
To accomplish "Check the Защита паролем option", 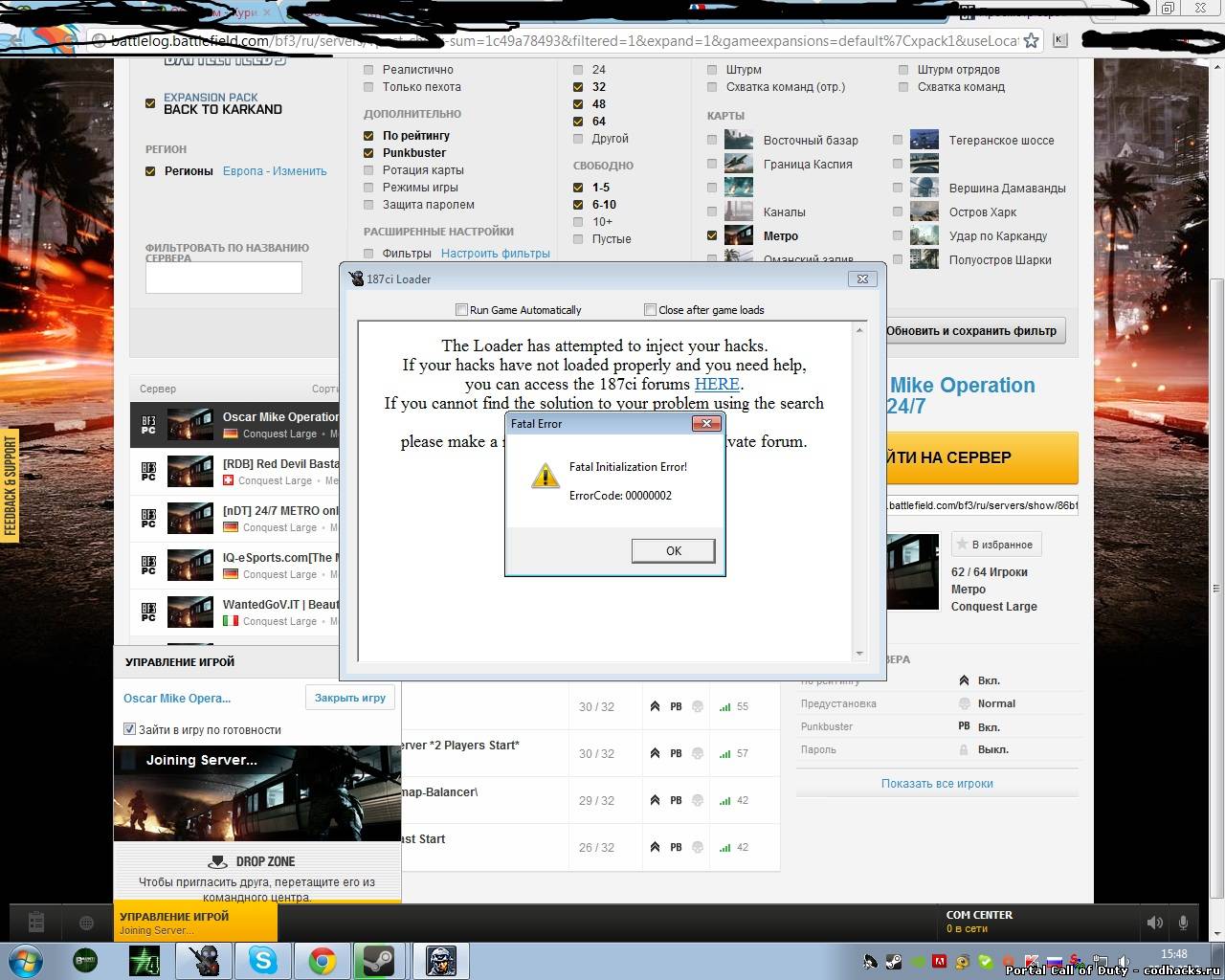I will tap(368, 205).
